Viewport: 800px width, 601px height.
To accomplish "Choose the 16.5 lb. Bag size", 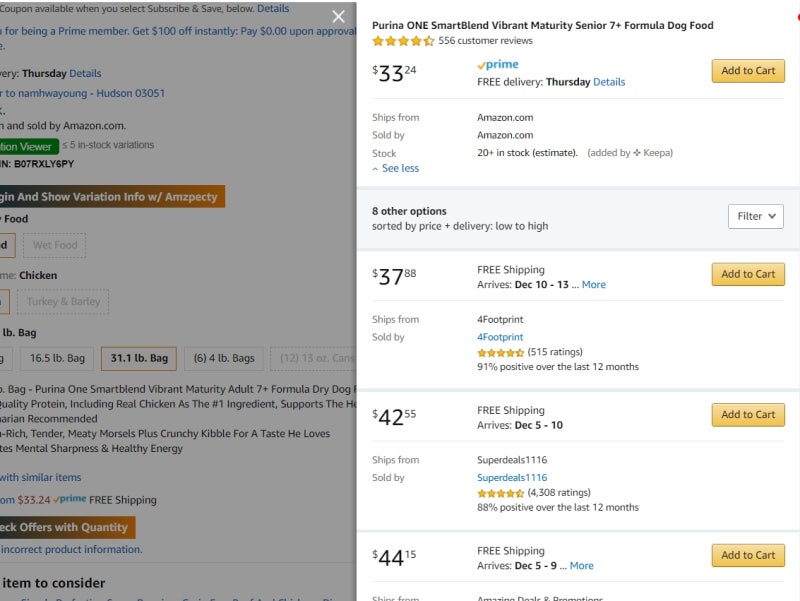I will (x=58, y=358).
